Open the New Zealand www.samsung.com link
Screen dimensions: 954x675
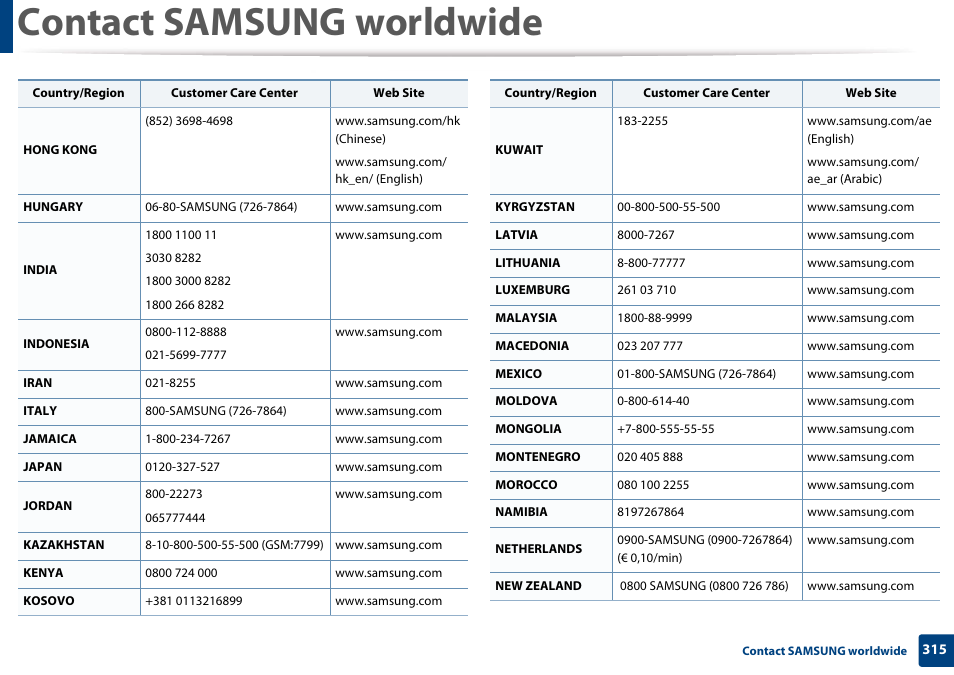(860, 586)
